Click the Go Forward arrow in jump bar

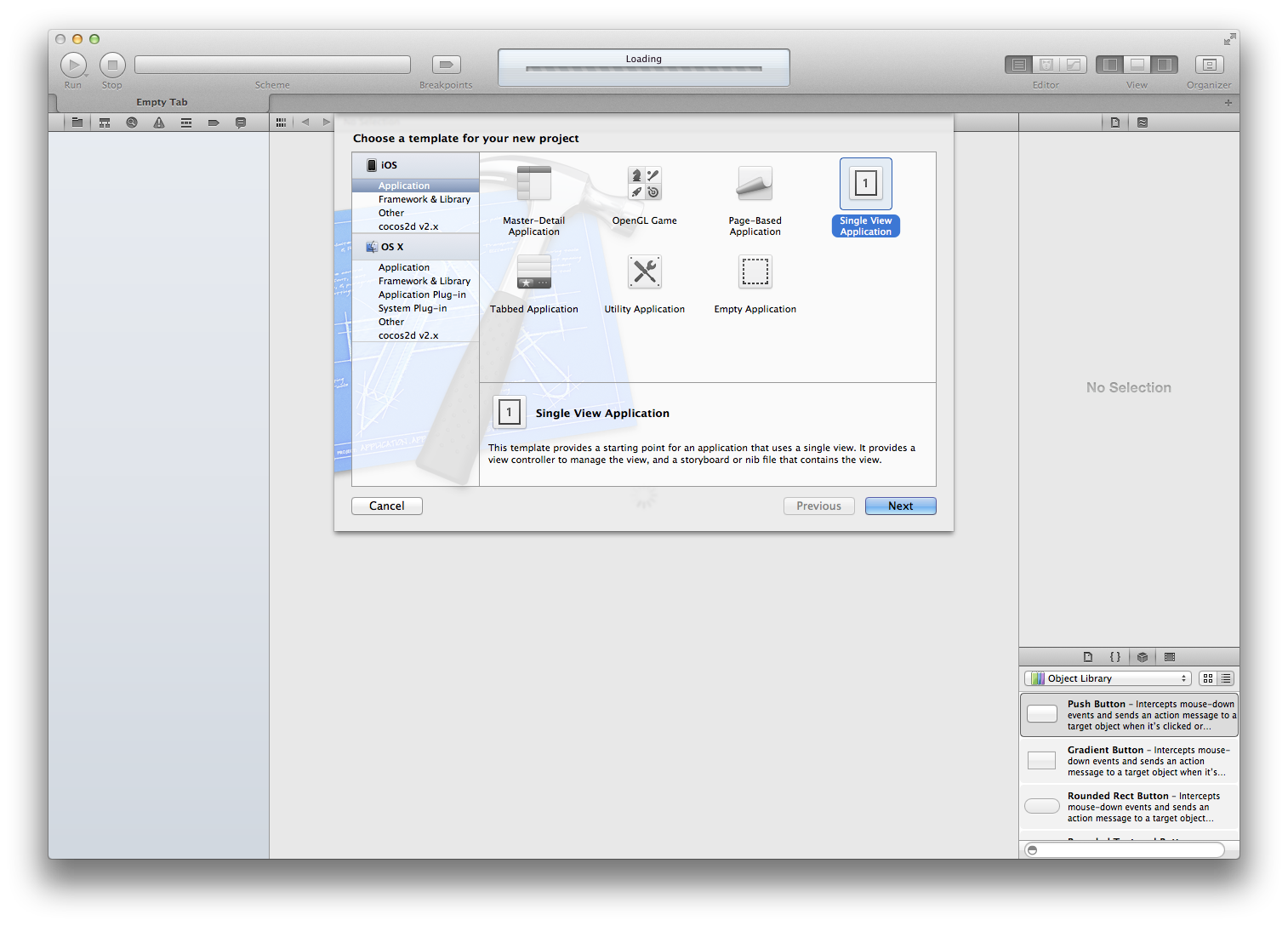pyautogui.click(x=326, y=123)
